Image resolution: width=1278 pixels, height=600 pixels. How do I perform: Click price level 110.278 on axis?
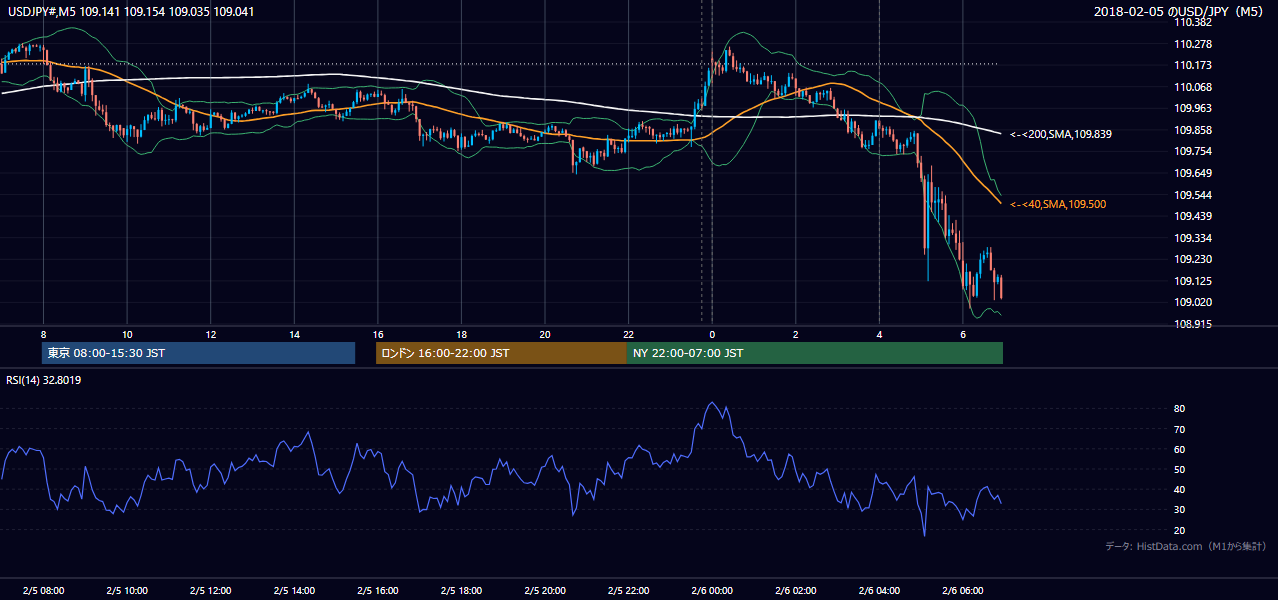point(1194,44)
